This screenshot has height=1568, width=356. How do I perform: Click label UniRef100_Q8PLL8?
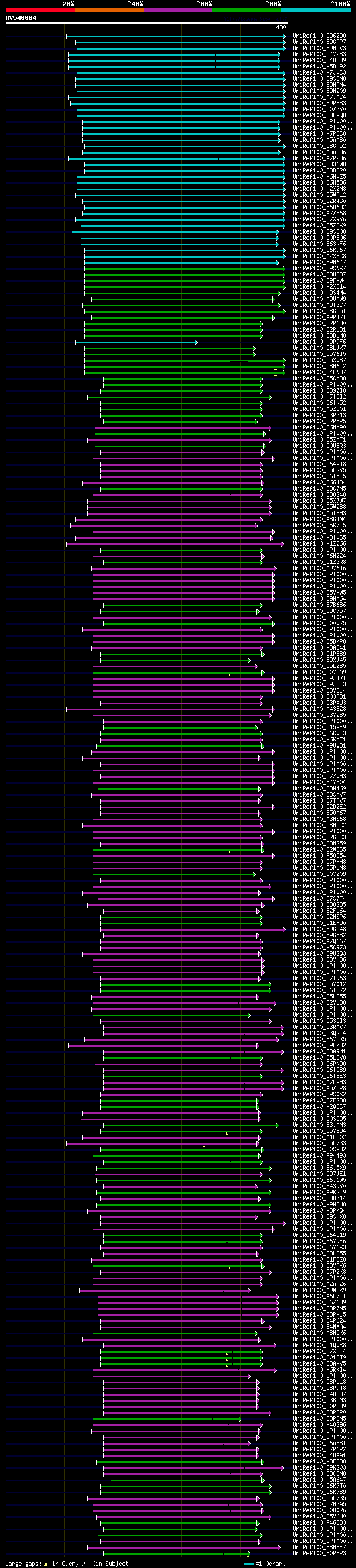319,1382
